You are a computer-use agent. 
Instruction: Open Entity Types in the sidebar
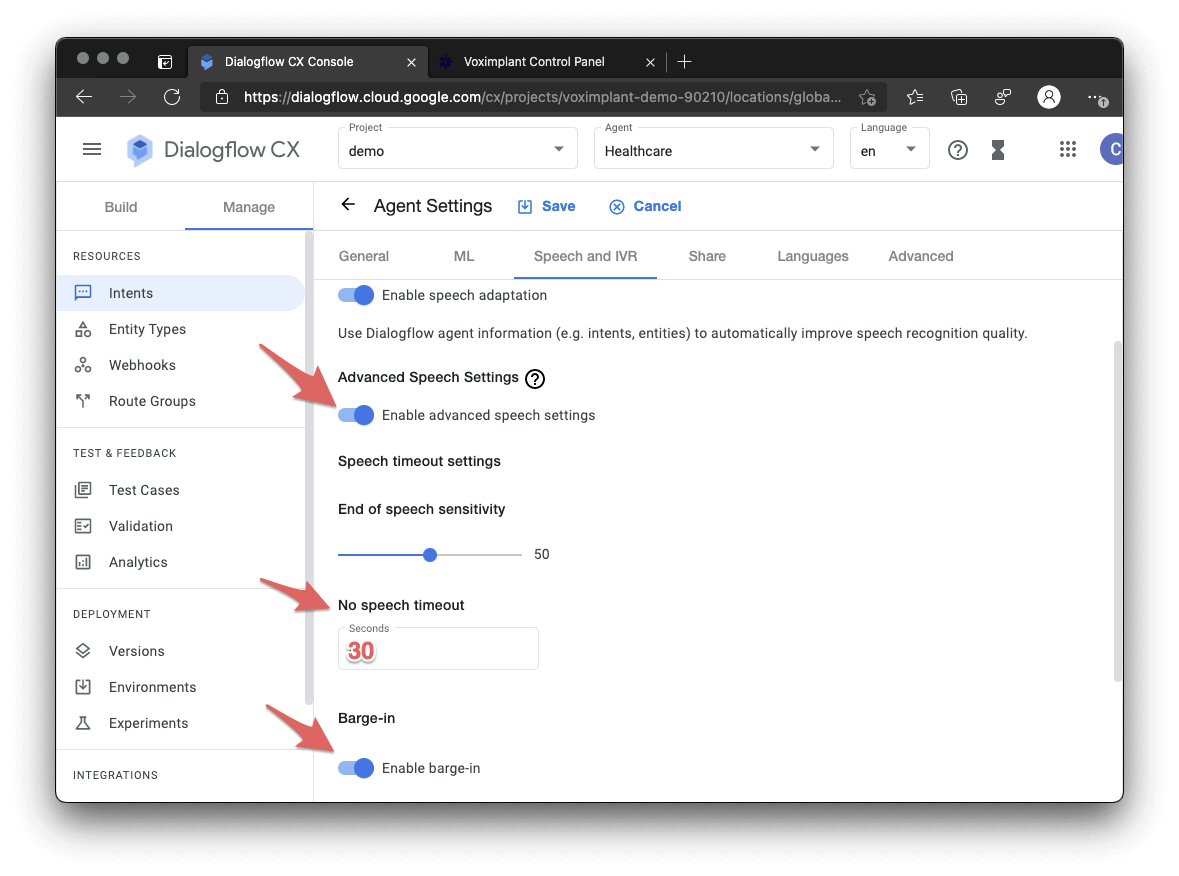[x=180, y=329]
